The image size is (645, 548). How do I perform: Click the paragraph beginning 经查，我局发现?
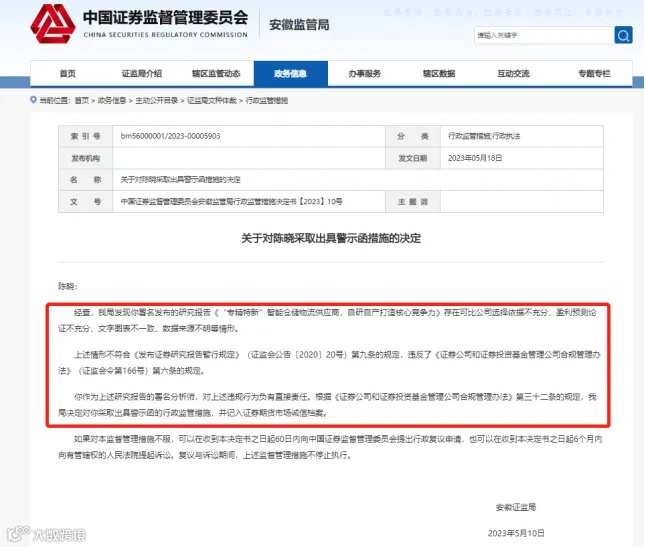327,320
